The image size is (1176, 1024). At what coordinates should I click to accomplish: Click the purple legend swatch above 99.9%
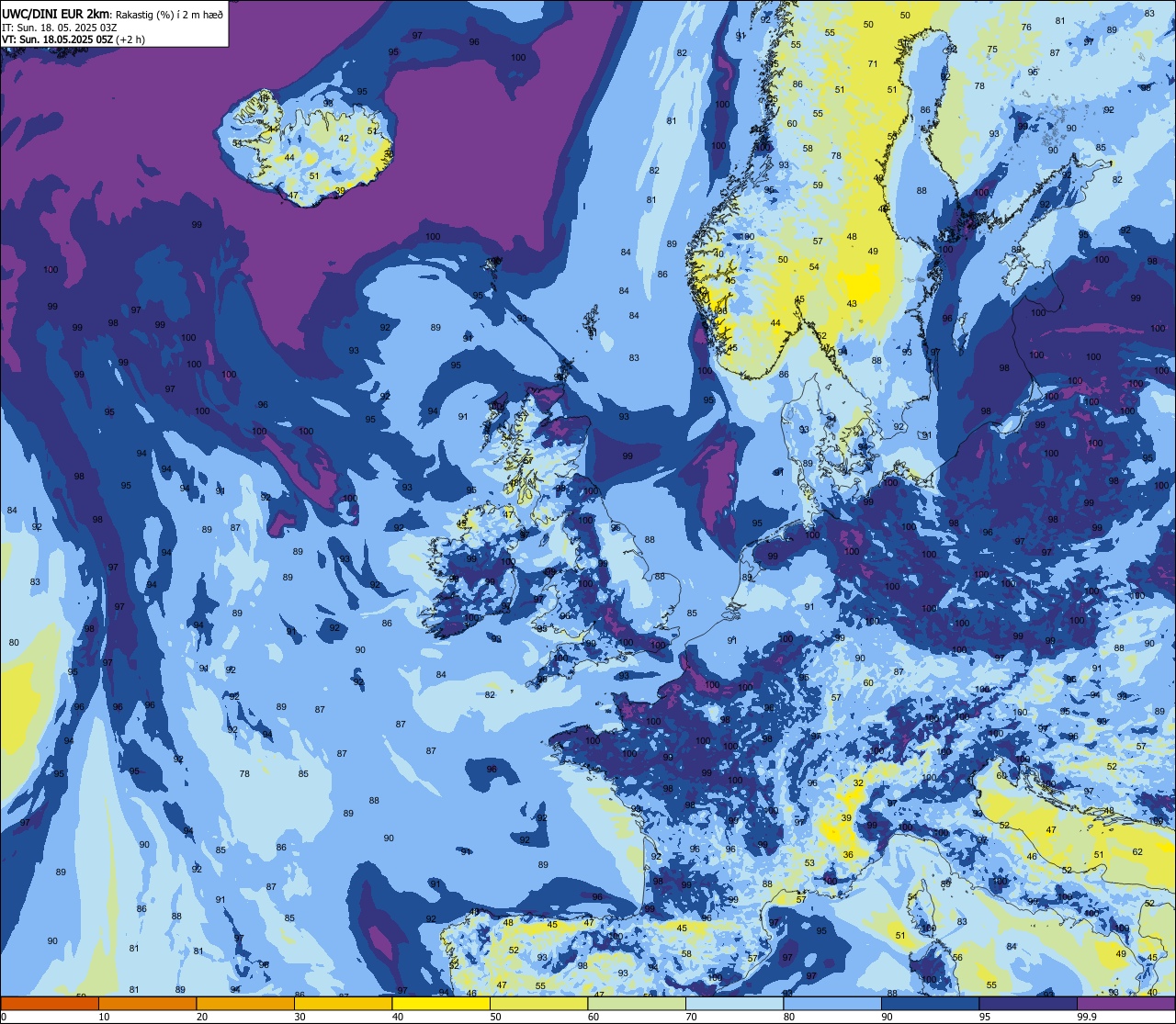pos(1125,1003)
